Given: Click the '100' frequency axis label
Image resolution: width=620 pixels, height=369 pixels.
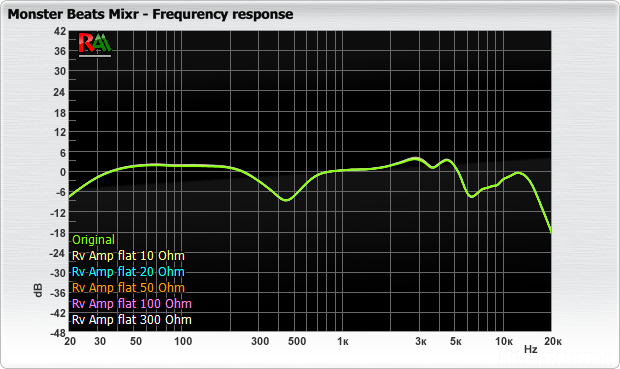Looking at the screenshot, I should coord(183,341).
